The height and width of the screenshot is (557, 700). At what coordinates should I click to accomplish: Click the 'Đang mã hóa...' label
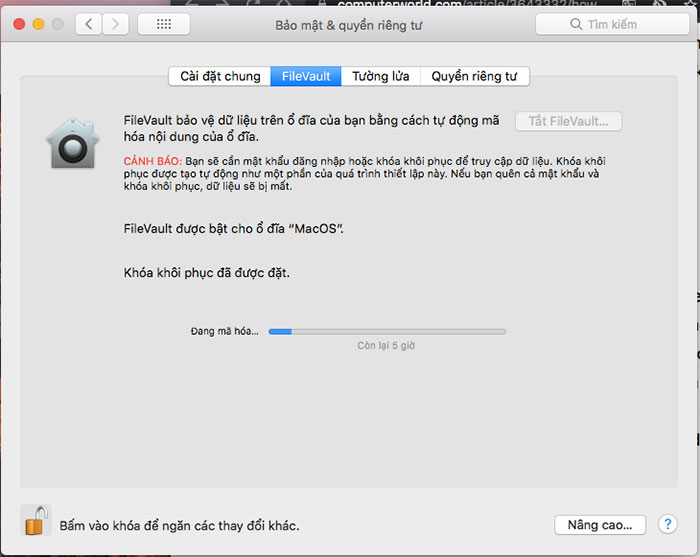[x=225, y=331]
